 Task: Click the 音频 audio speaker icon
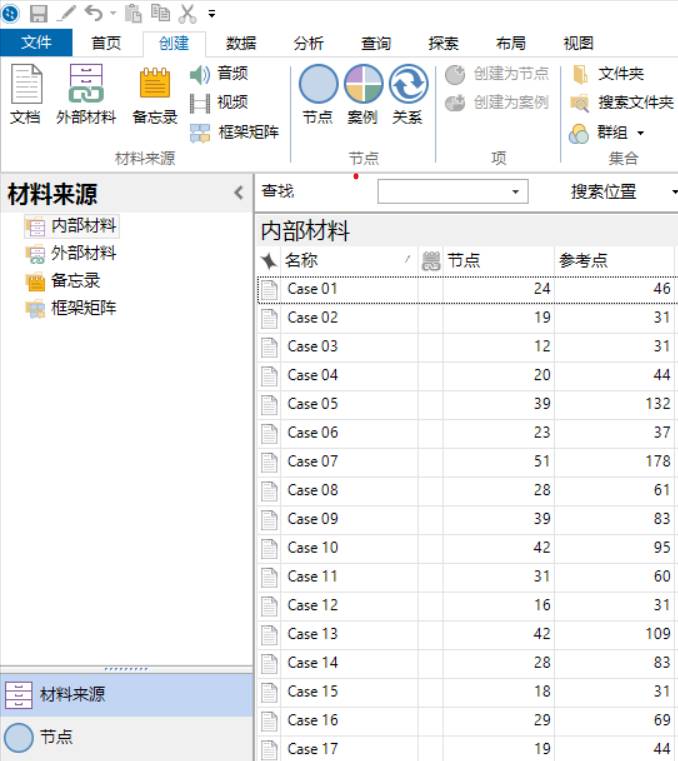[200, 74]
